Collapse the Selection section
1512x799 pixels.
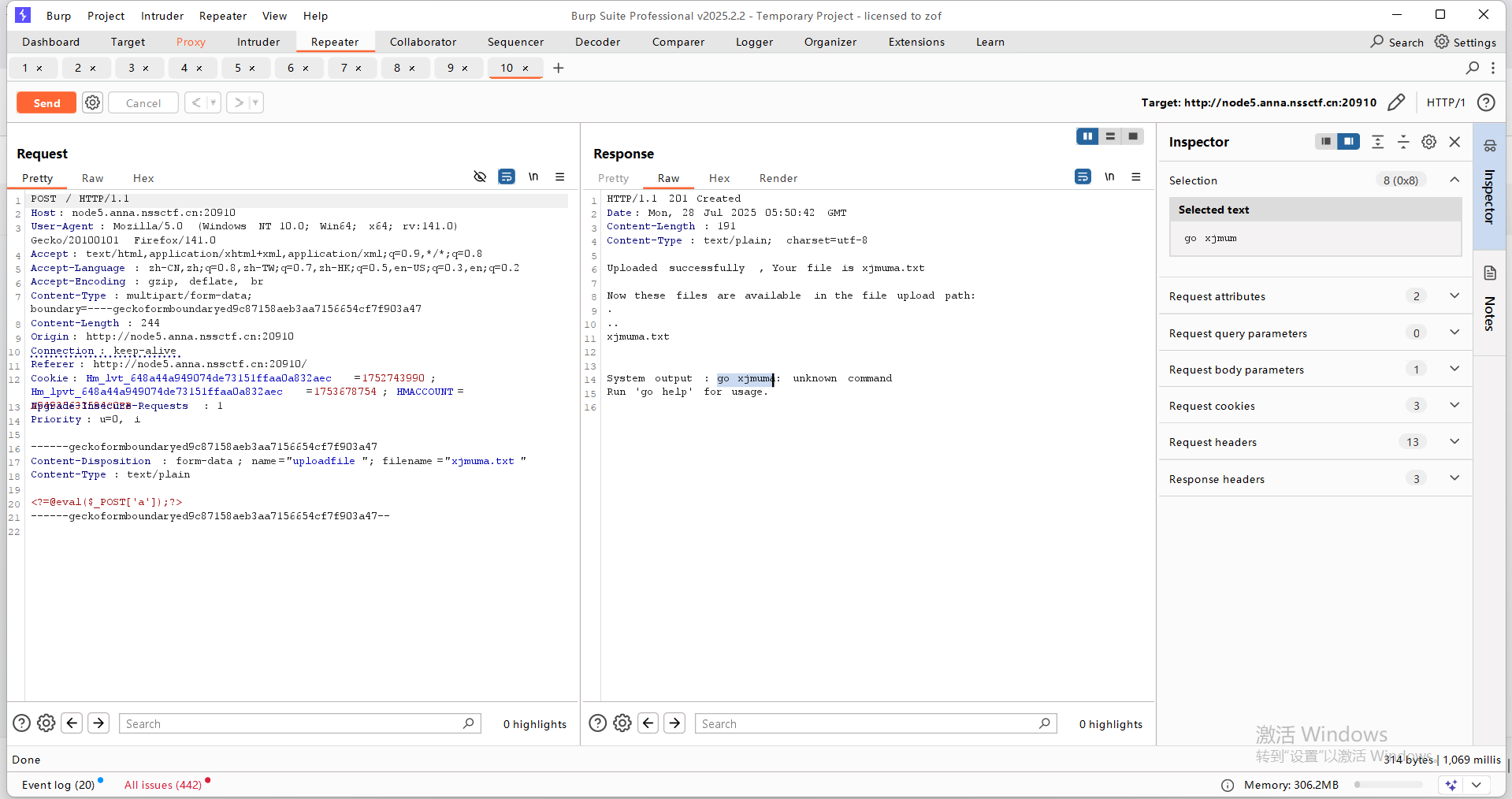pyautogui.click(x=1454, y=180)
